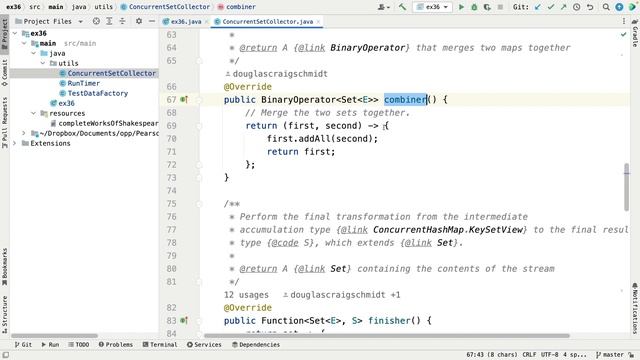Collapse utils folder tree node
The height and width of the screenshot is (360, 640).
(x=43, y=63)
